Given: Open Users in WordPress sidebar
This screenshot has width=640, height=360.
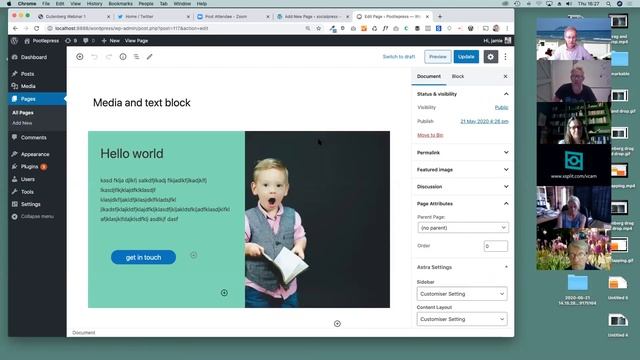Looking at the screenshot, I should click(37, 179).
